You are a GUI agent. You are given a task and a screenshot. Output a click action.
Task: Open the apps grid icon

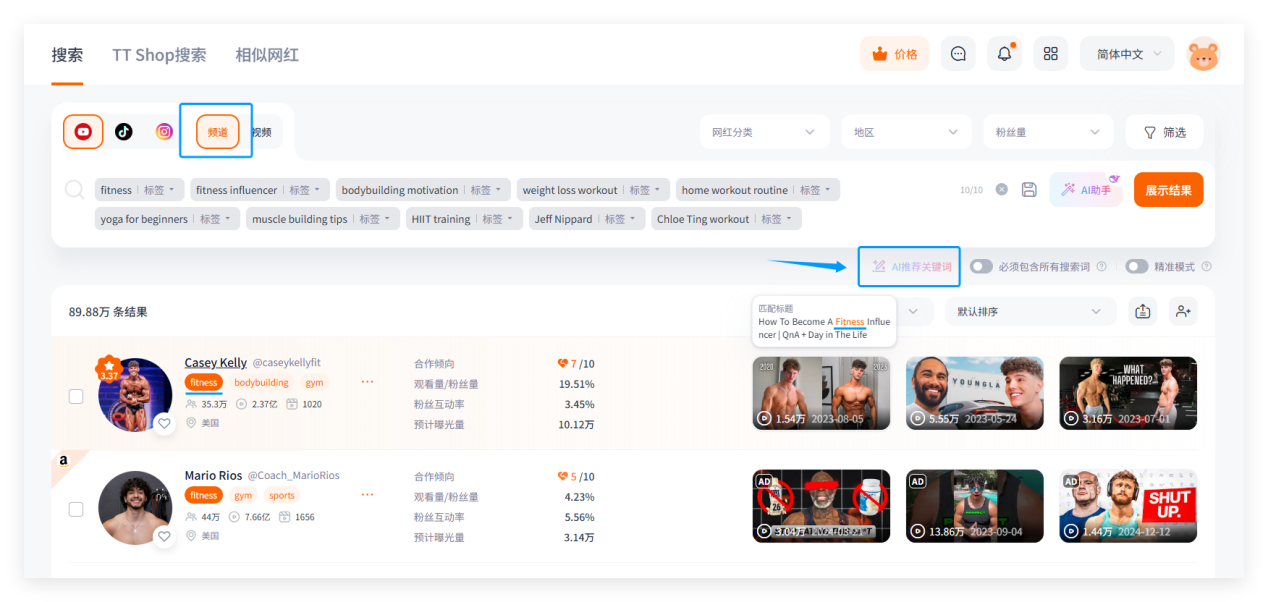(x=1050, y=54)
